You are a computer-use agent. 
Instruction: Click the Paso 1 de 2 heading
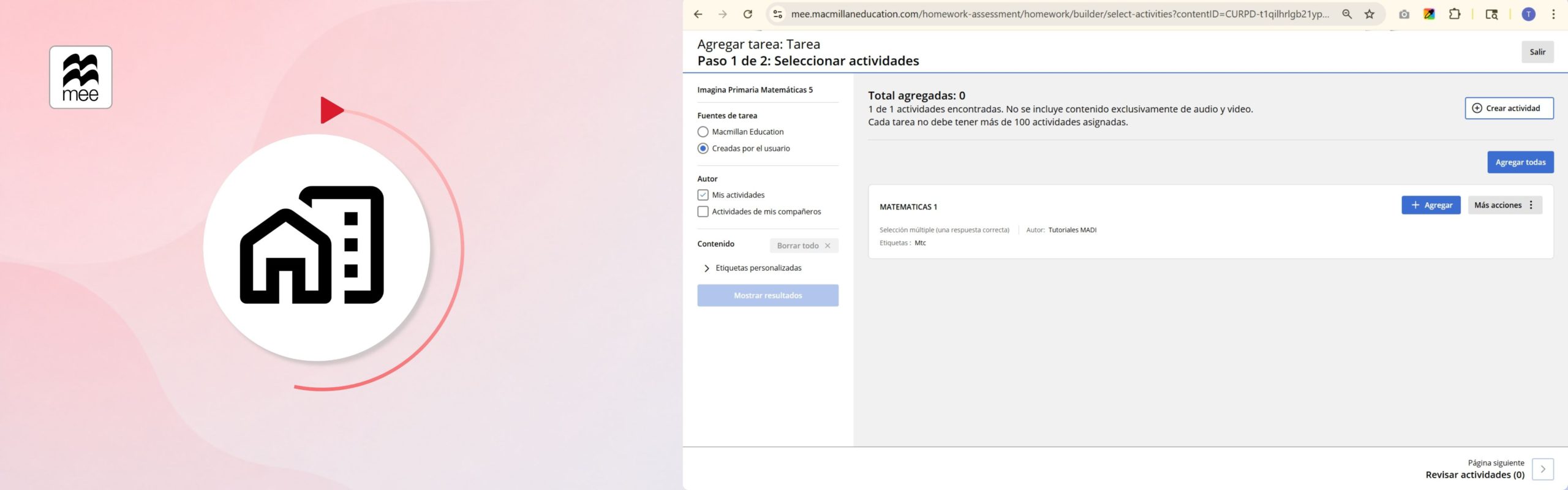click(x=808, y=61)
